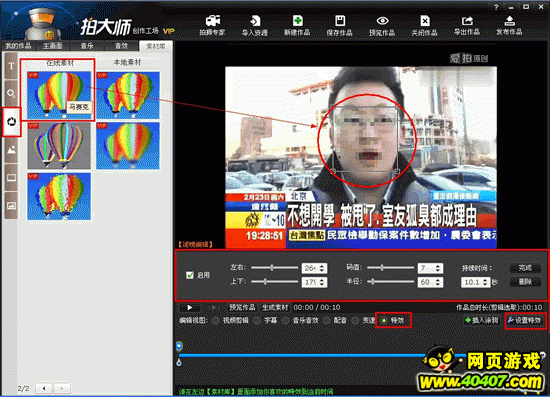Image resolution: width=550 pixels, height=397 pixels.
Task: Open the 本地素材 local material tab
Action: pyautogui.click(x=127, y=62)
